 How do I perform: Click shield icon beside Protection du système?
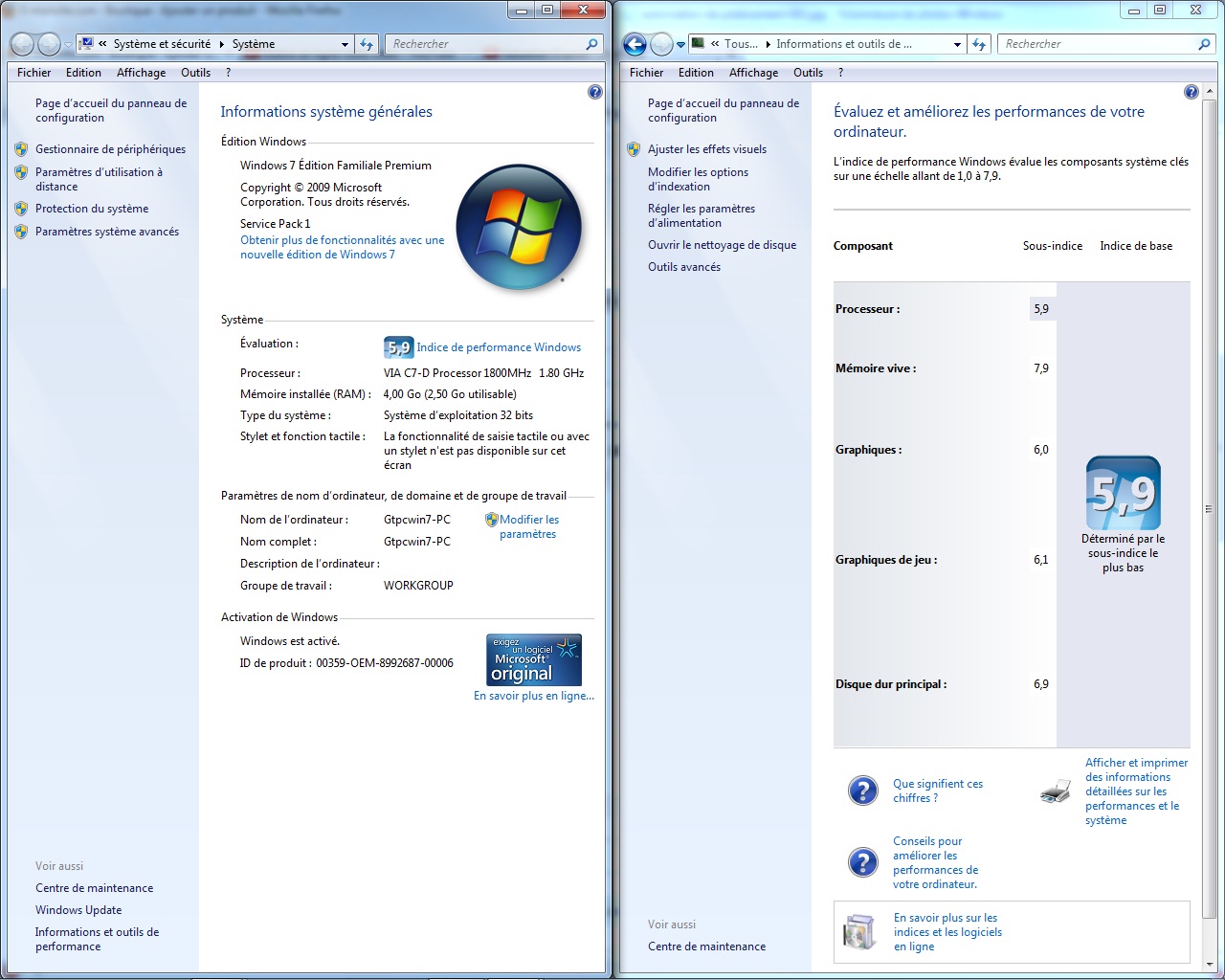coord(21,209)
